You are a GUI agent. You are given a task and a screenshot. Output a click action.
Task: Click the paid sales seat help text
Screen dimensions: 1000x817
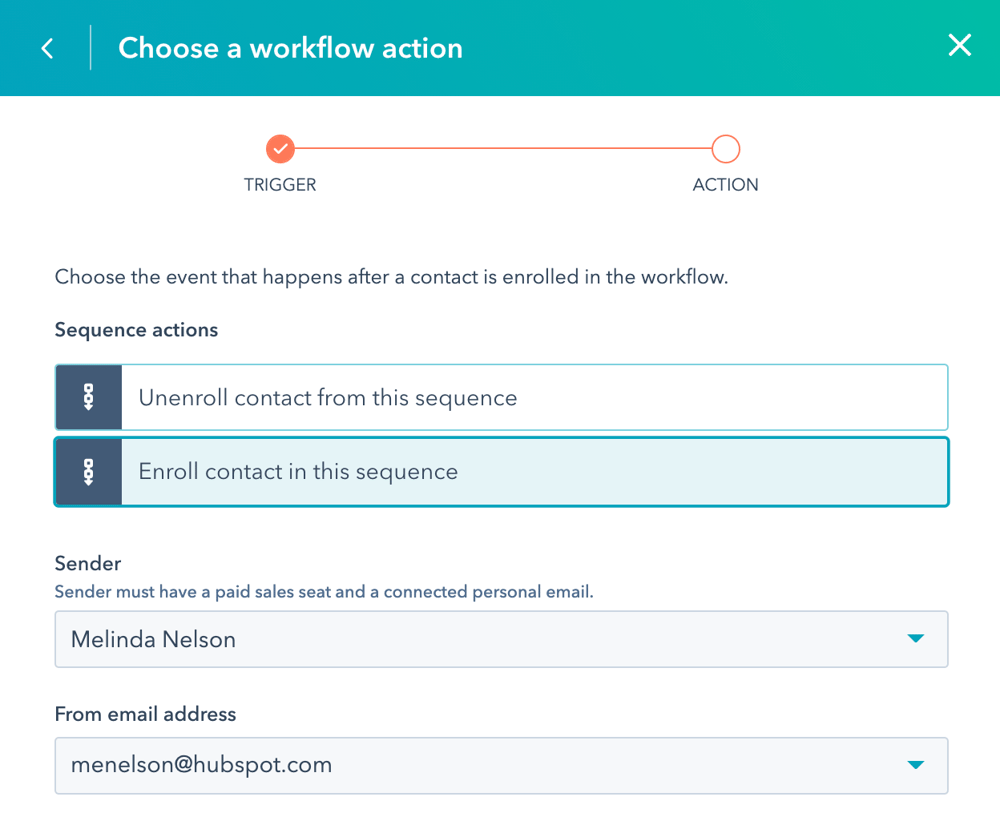point(324,592)
